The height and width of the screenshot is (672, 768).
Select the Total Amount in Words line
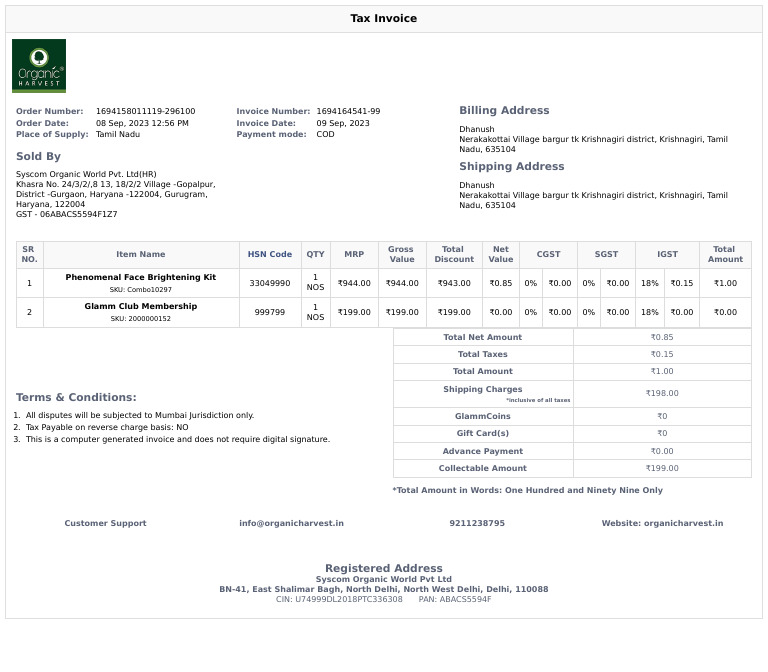(528, 490)
